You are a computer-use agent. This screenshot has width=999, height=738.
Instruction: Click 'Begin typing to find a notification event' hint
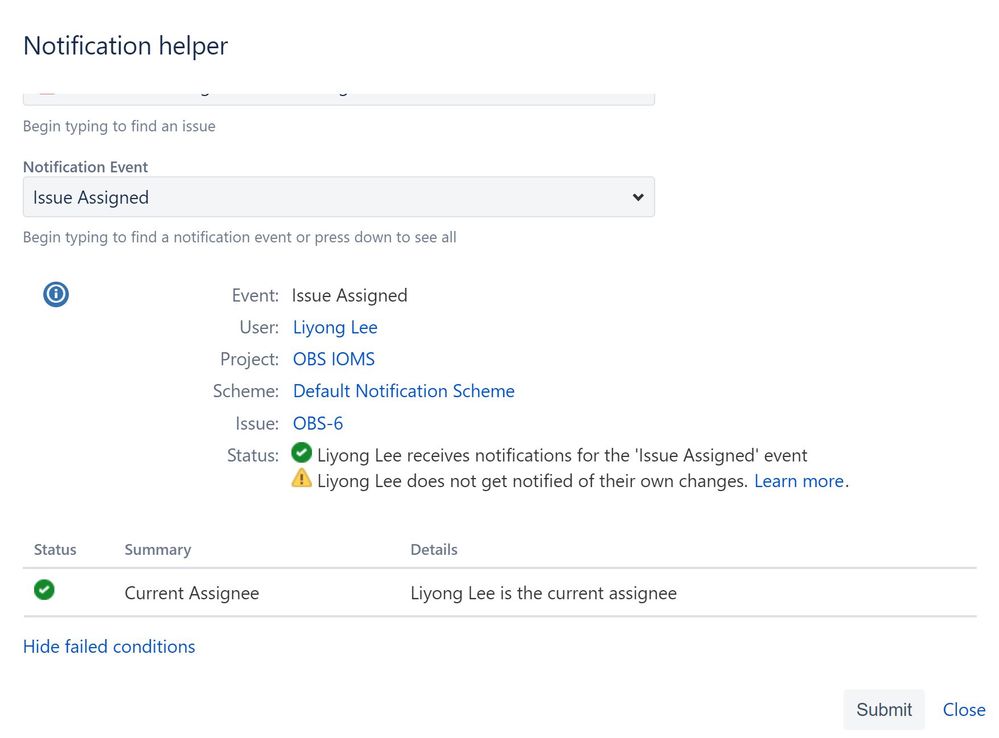pyautogui.click(x=240, y=237)
